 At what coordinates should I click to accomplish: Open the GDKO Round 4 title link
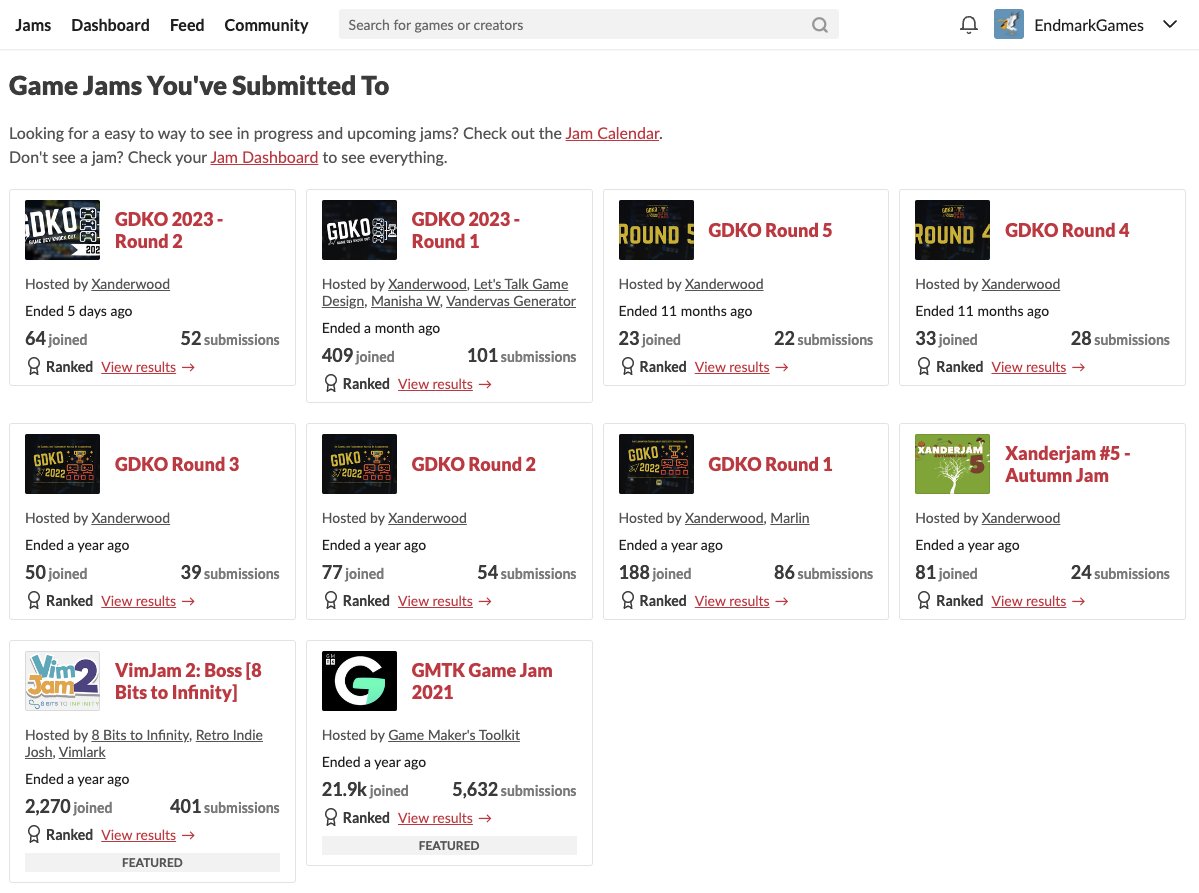1067,230
